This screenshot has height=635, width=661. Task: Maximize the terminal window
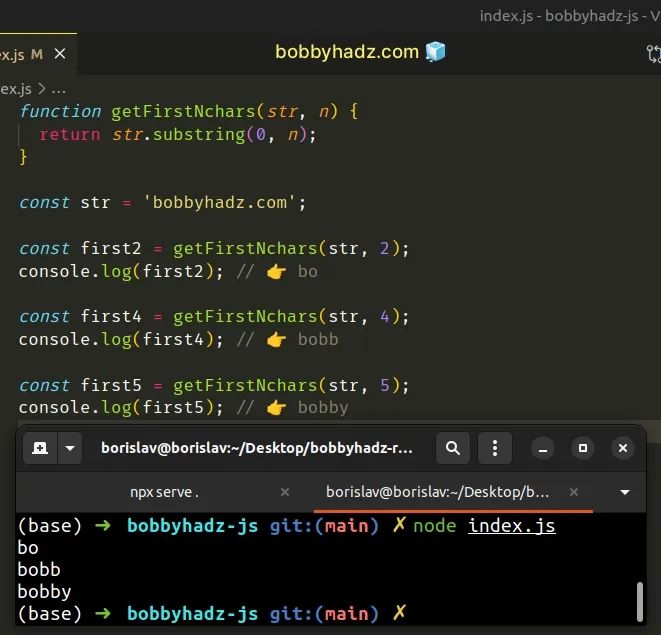click(583, 448)
